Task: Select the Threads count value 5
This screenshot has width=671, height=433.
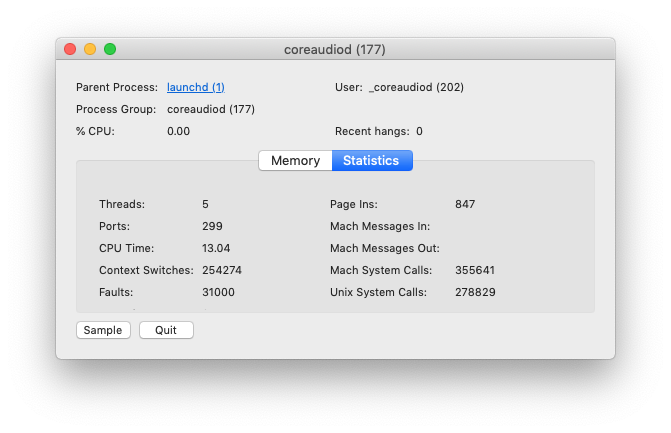Action: [x=205, y=204]
